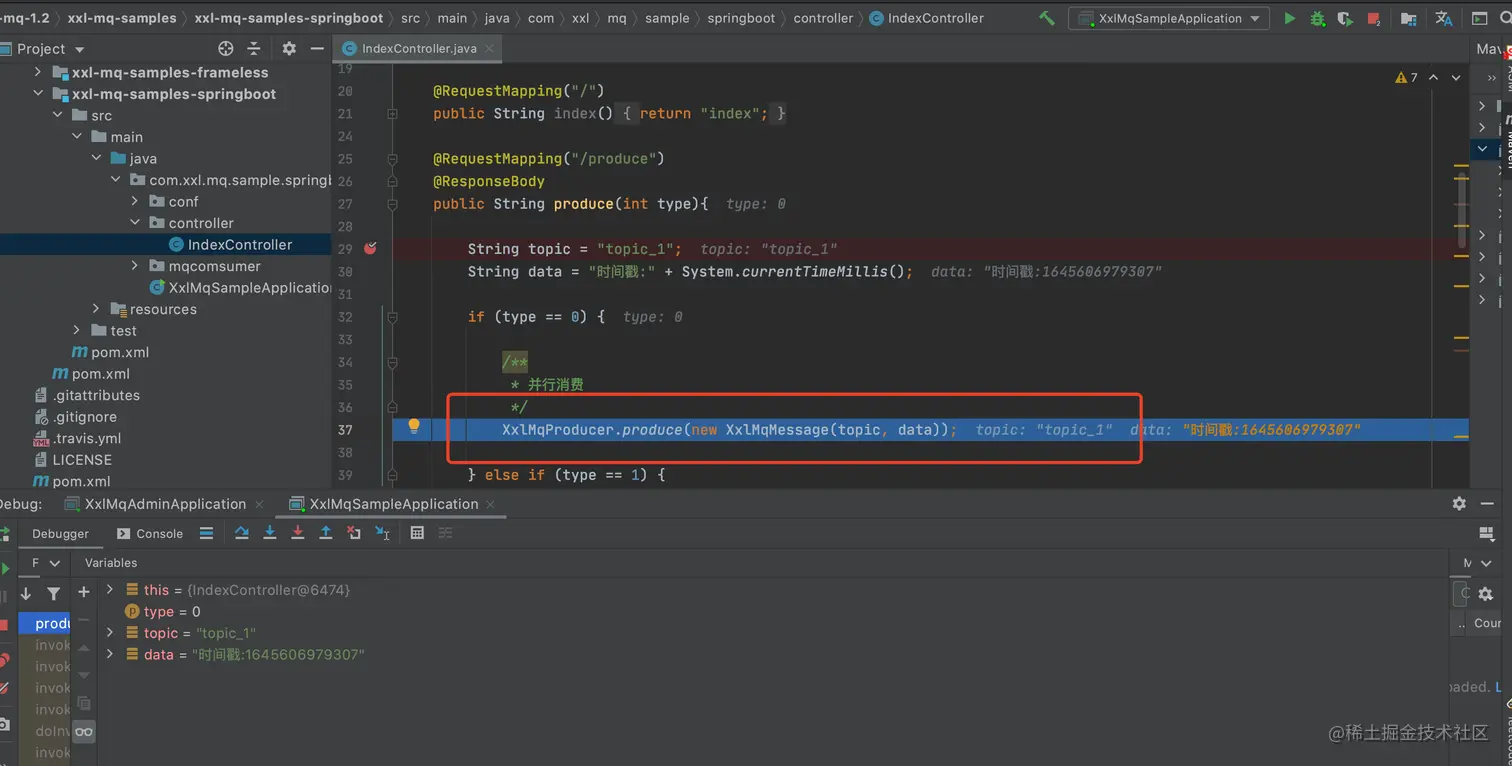Run XxlMqSampleApplication with the green play icon
The height and width of the screenshot is (766, 1512).
click(x=1290, y=18)
